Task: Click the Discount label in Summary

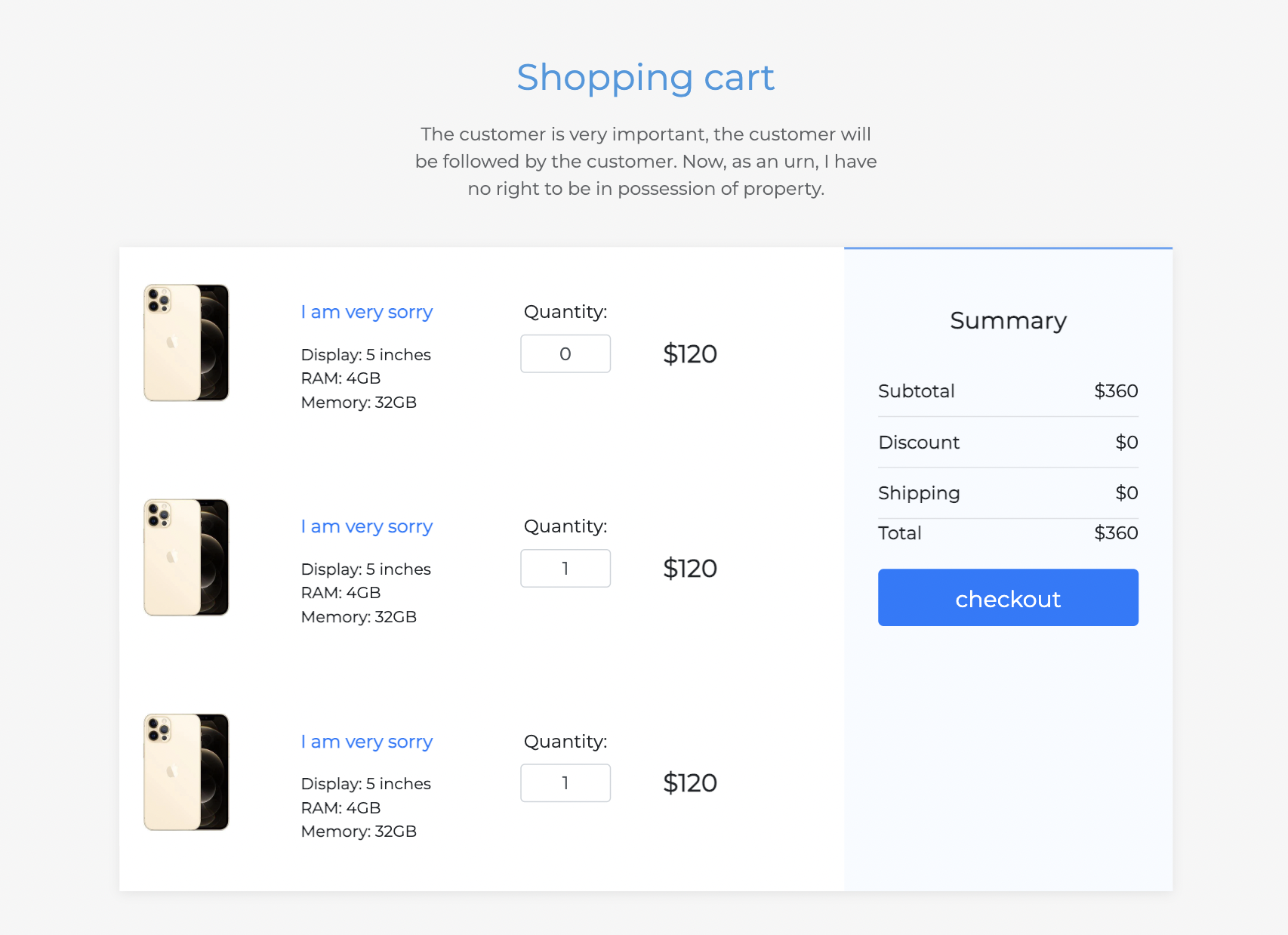Action: point(919,443)
